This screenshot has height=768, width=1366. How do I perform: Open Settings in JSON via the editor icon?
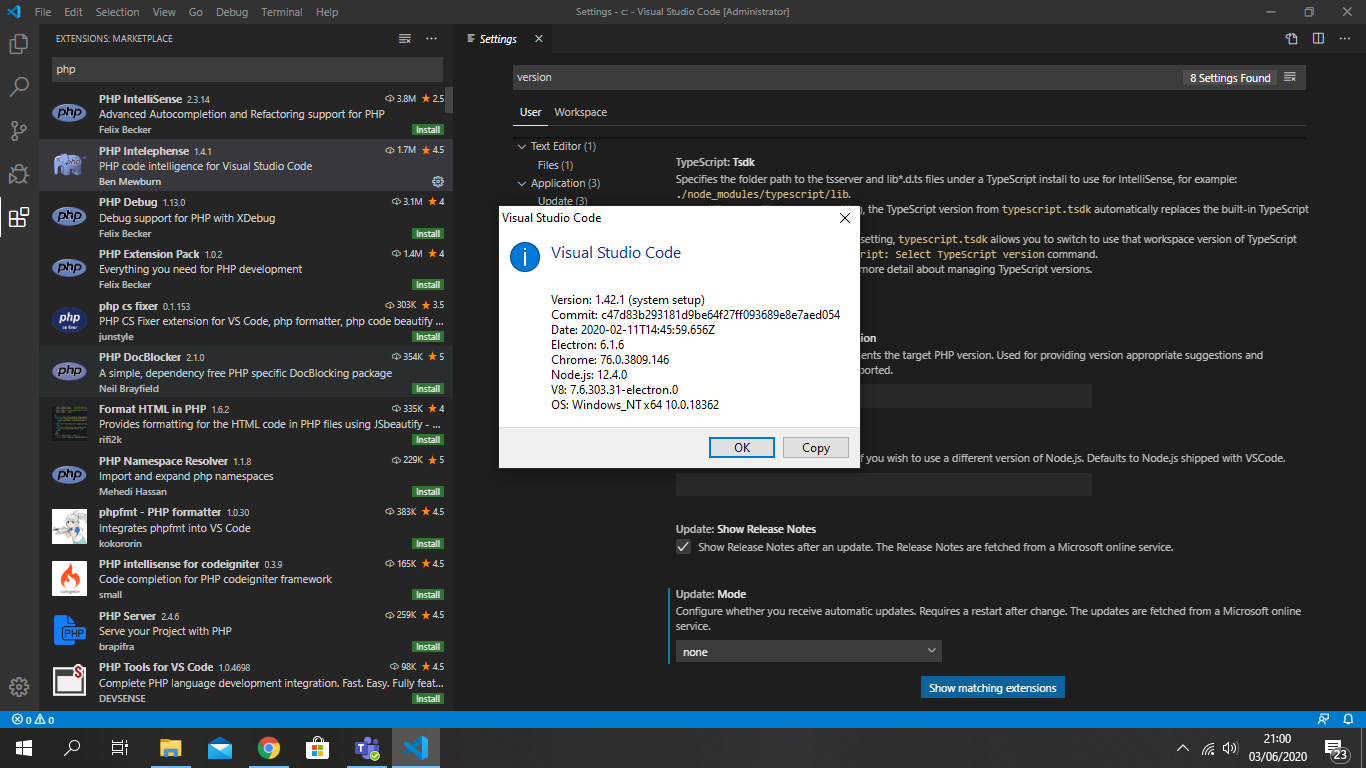pos(1291,38)
